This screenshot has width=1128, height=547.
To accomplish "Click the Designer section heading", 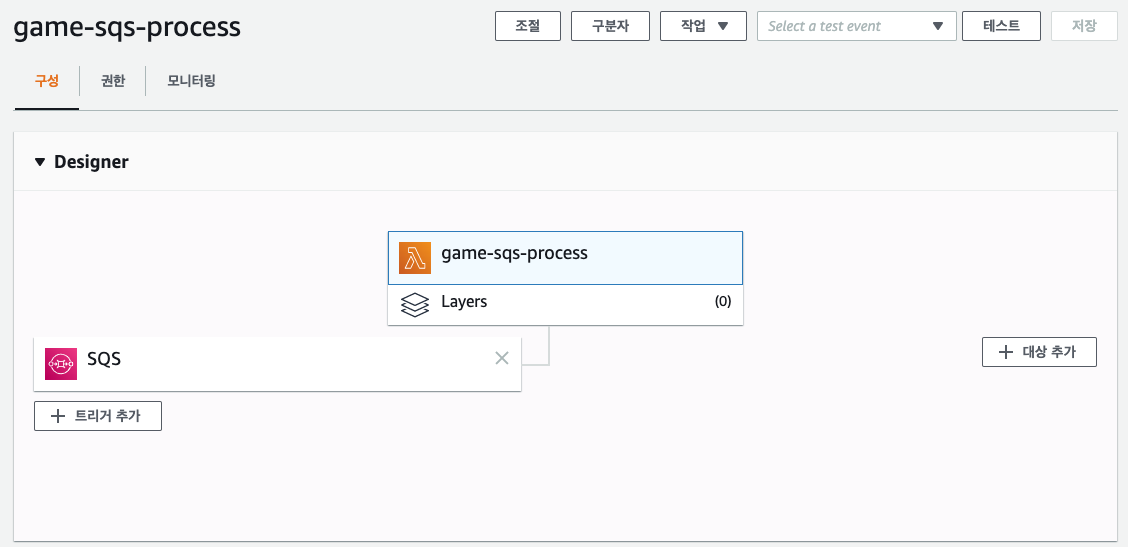I will (91, 162).
